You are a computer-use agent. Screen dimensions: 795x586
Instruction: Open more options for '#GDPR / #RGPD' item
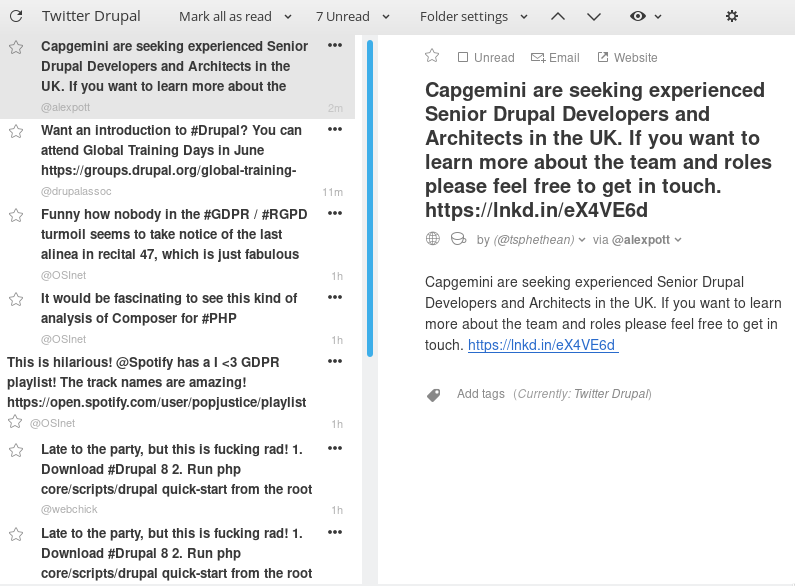[335, 213]
